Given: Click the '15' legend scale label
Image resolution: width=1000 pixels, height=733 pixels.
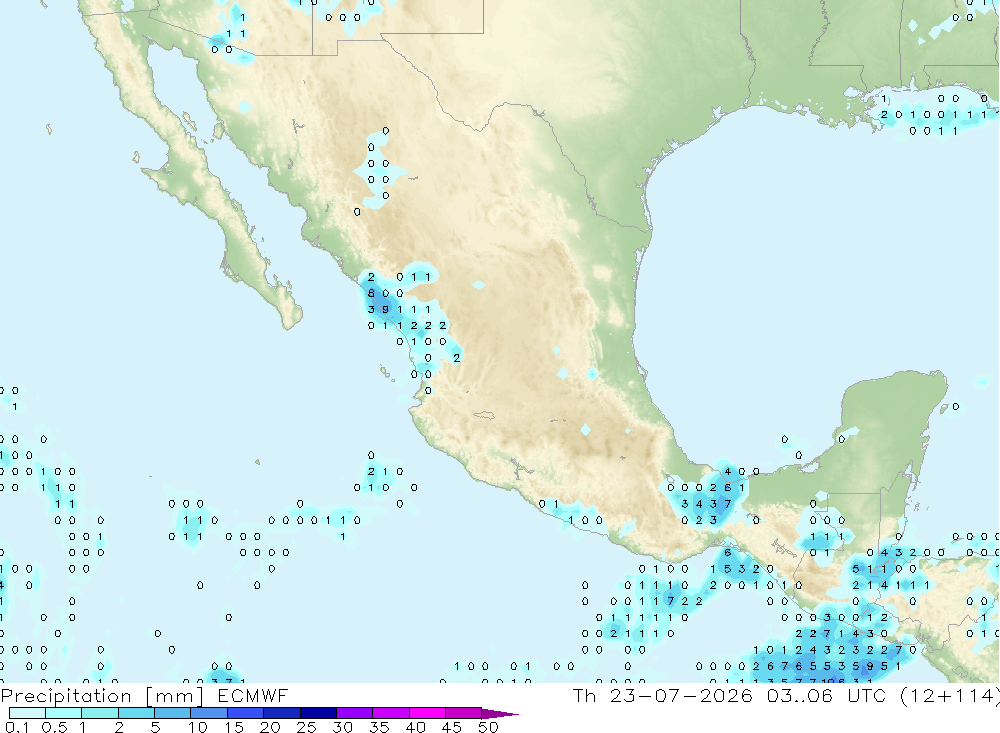Looking at the screenshot, I should (x=234, y=727).
